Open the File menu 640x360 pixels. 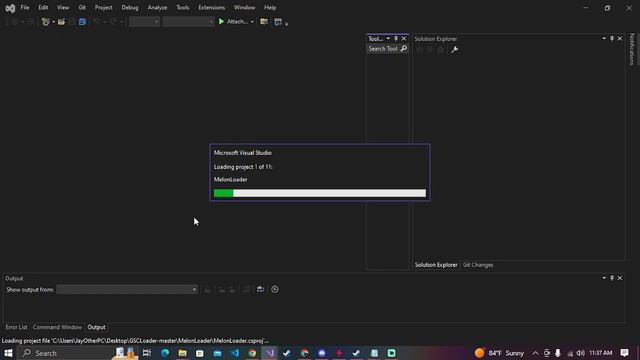pyautogui.click(x=24, y=7)
